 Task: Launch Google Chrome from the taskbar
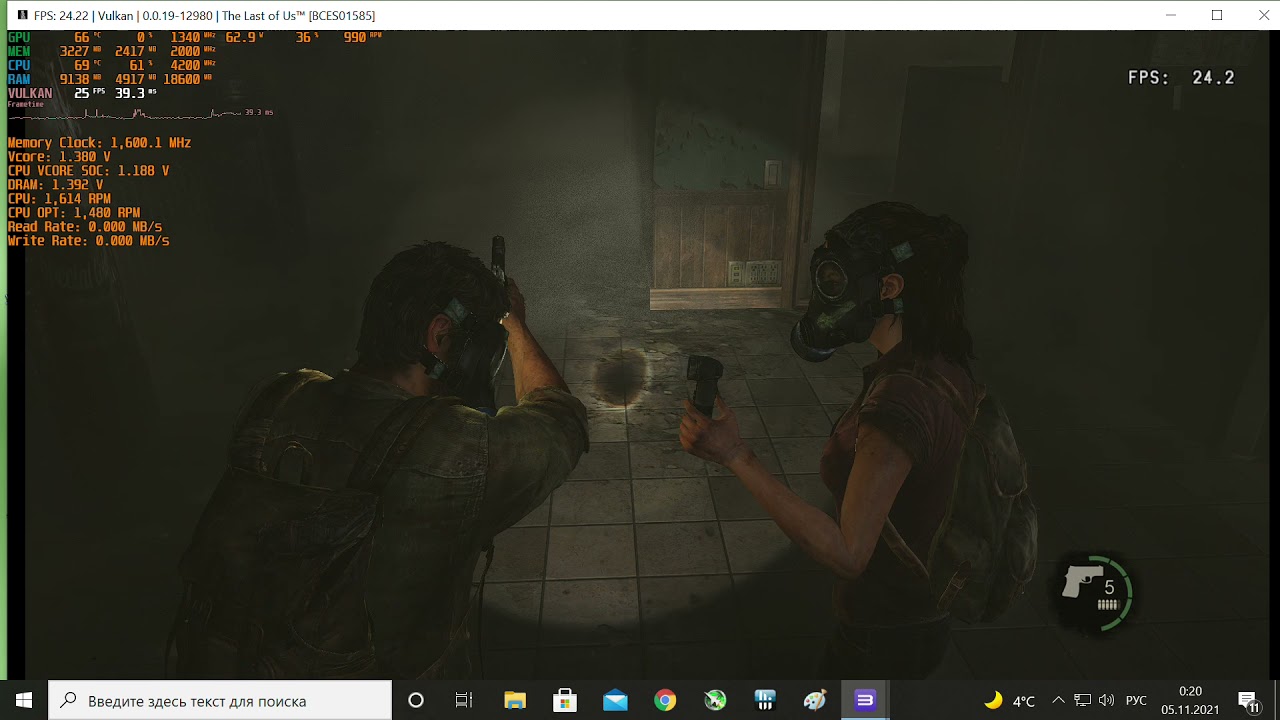(x=665, y=700)
